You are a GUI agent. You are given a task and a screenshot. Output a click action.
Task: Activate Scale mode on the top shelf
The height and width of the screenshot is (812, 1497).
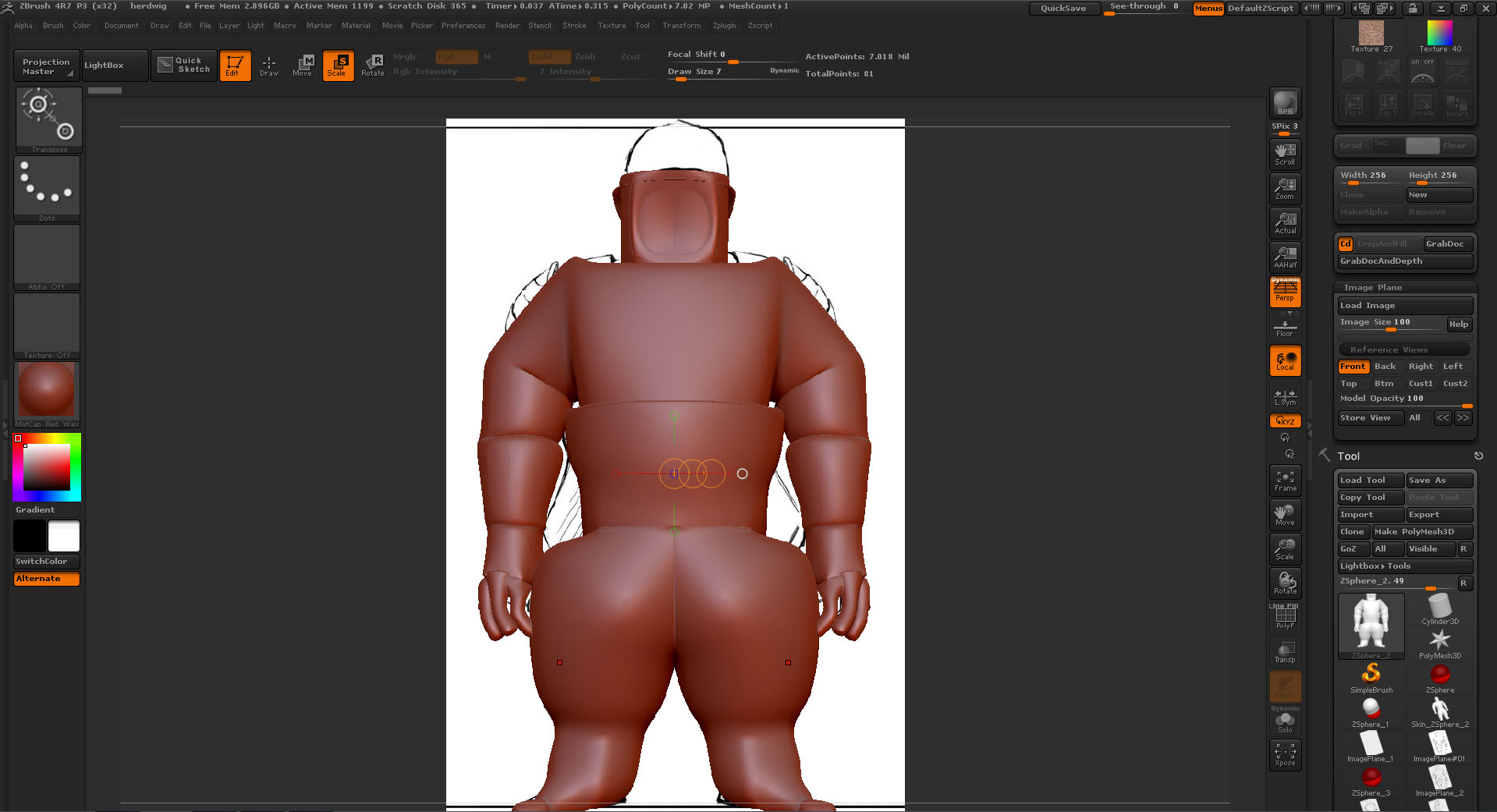click(338, 66)
